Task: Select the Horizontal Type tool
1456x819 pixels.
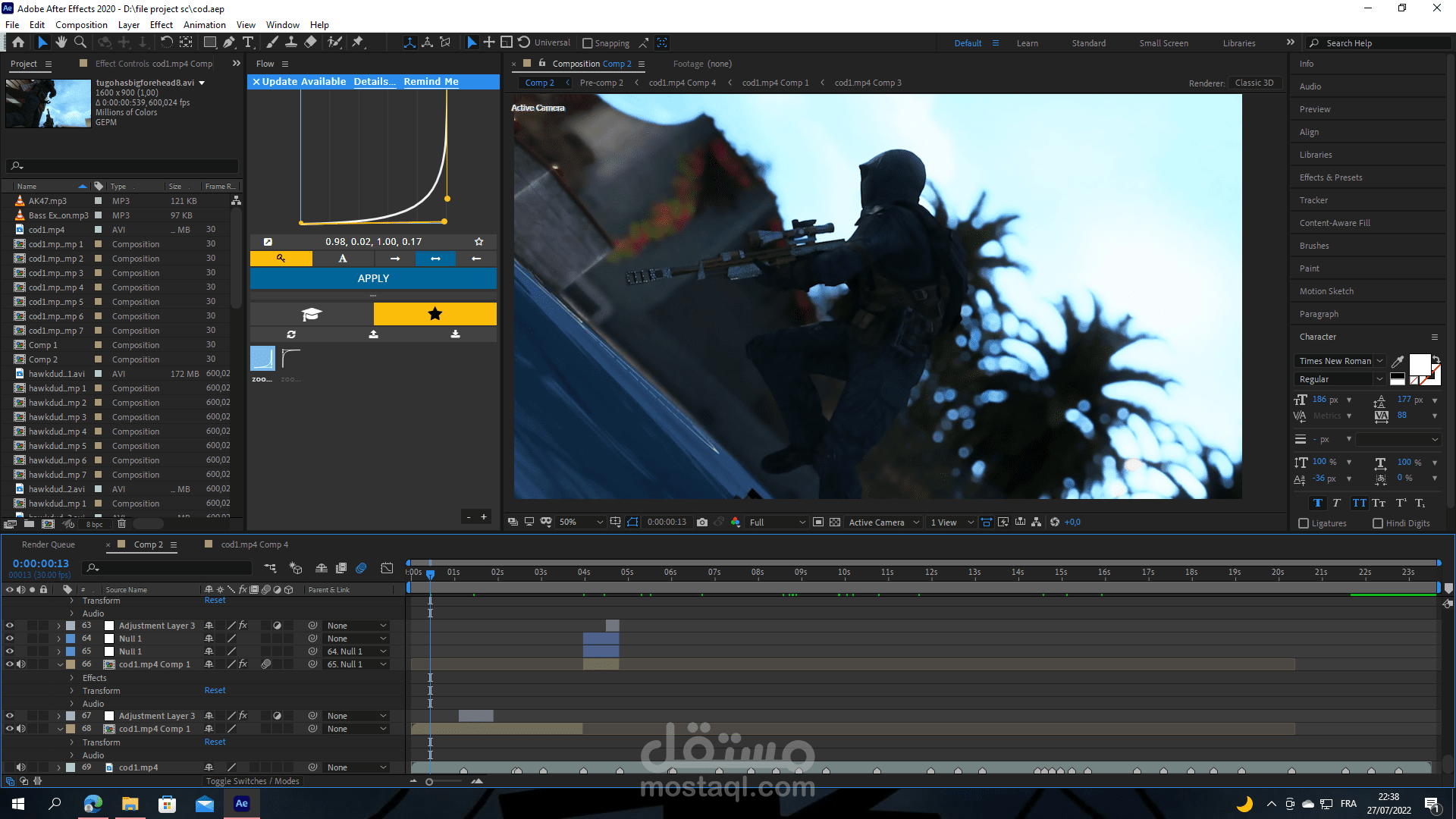Action: (248, 42)
